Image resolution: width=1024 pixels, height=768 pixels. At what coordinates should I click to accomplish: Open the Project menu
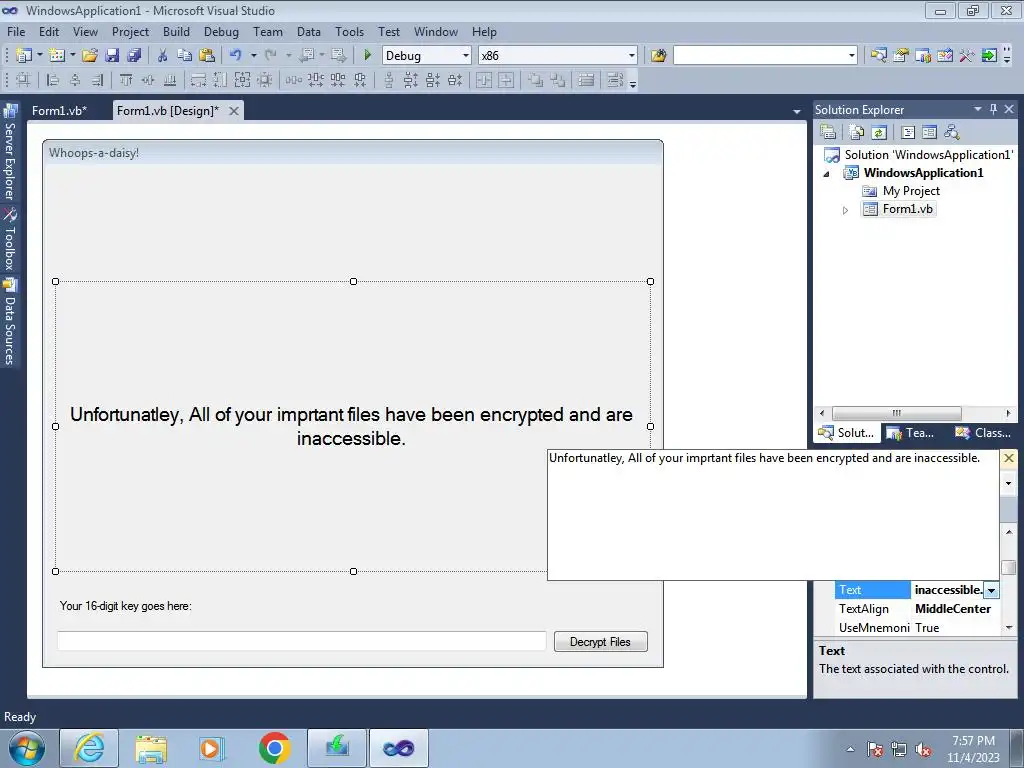pyautogui.click(x=130, y=31)
